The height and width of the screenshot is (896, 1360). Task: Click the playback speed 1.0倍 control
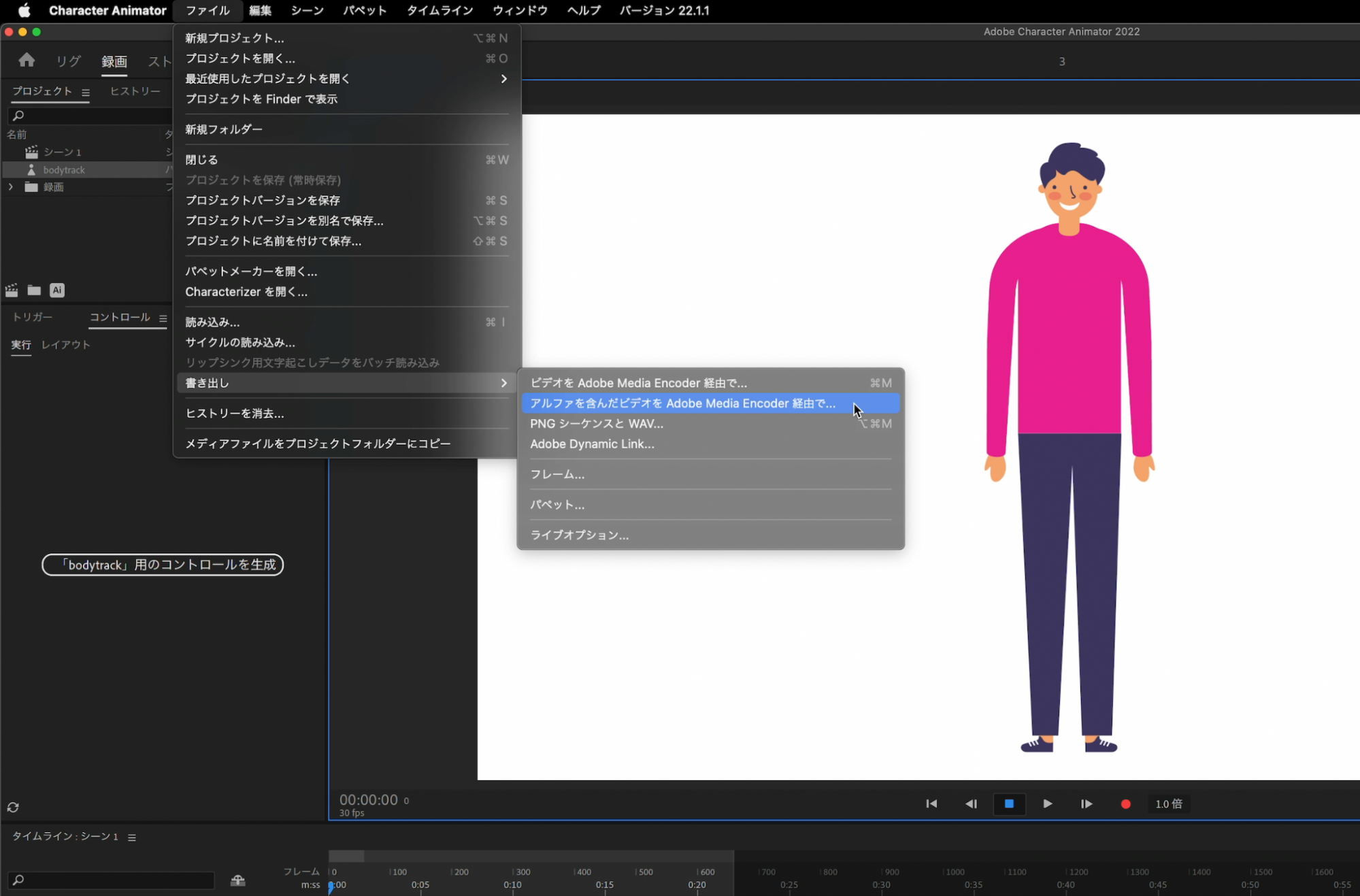pyautogui.click(x=1168, y=804)
